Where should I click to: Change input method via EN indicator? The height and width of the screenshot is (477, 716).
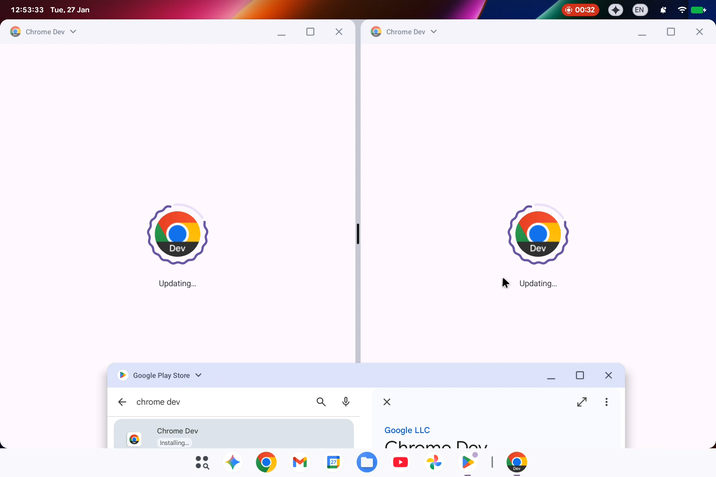pyautogui.click(x=640, y=10)
